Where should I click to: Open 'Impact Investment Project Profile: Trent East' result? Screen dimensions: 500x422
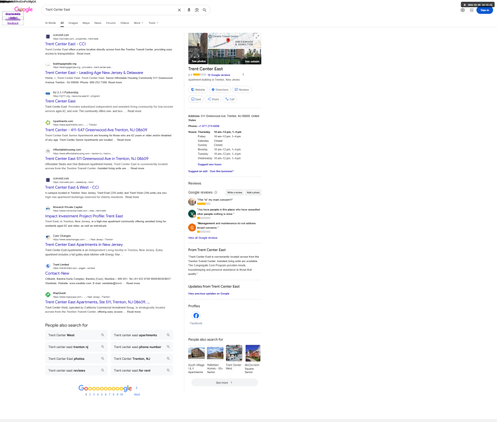coord(84,216)
